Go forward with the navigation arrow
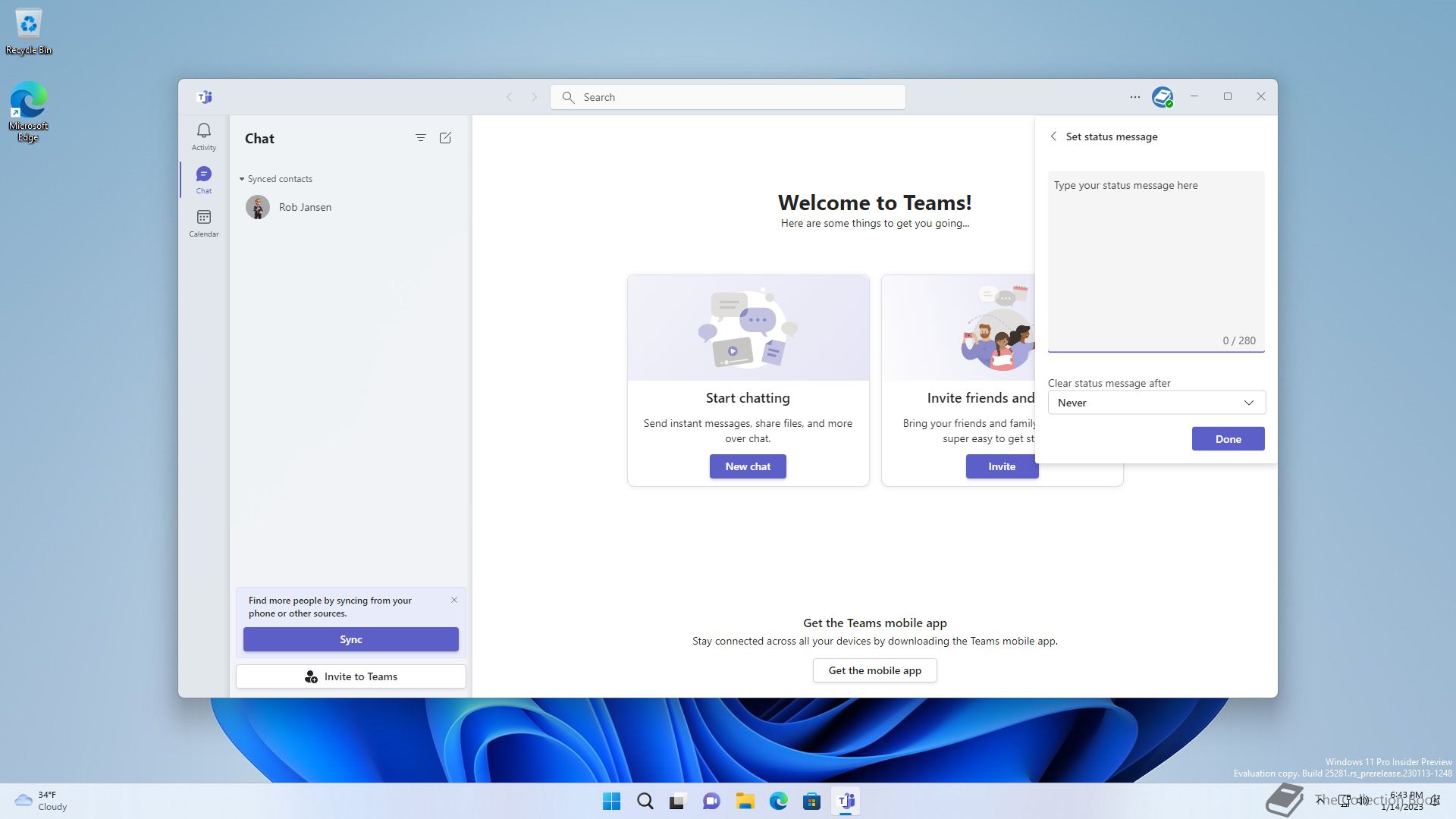This screenshot has width=1456, height=819. pyautogui.click(x=534, y=97)
